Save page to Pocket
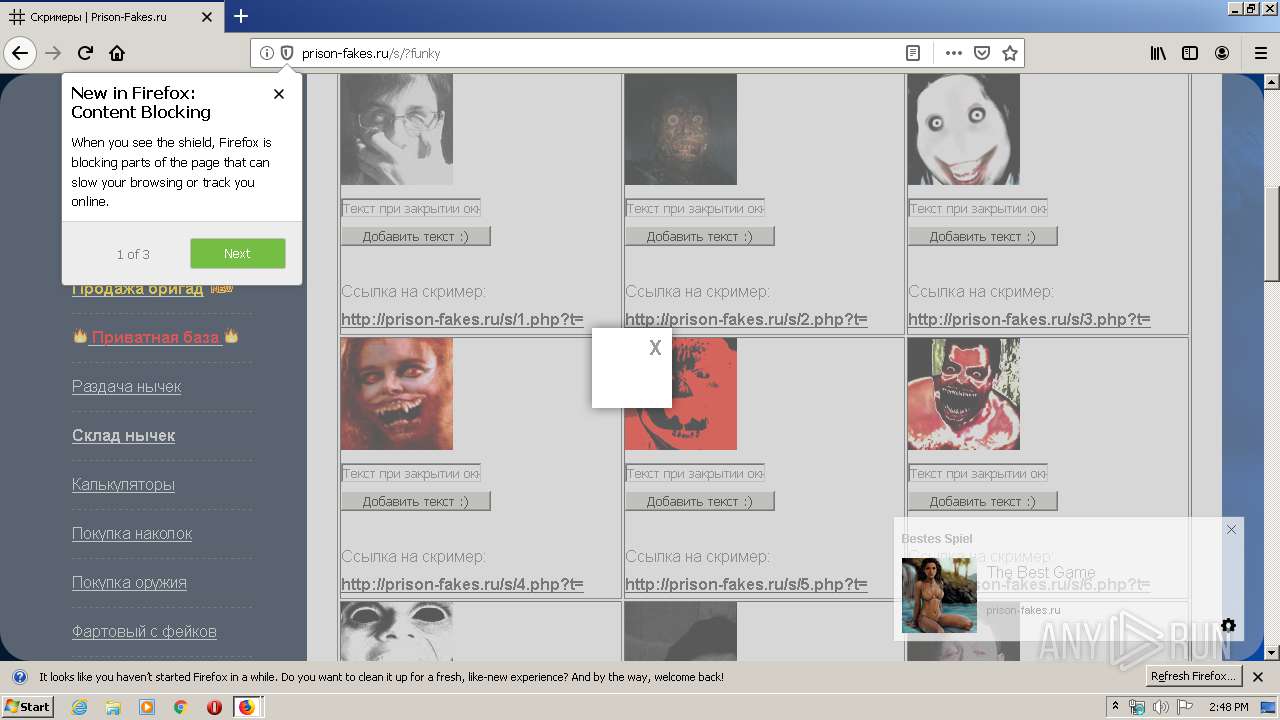 (x=982, y=53)
